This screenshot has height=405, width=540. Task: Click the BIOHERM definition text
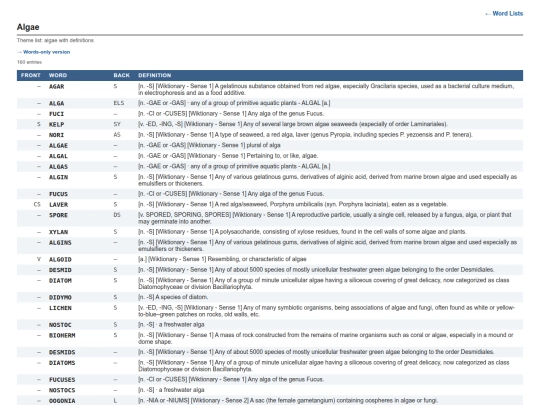coord(325,339)
